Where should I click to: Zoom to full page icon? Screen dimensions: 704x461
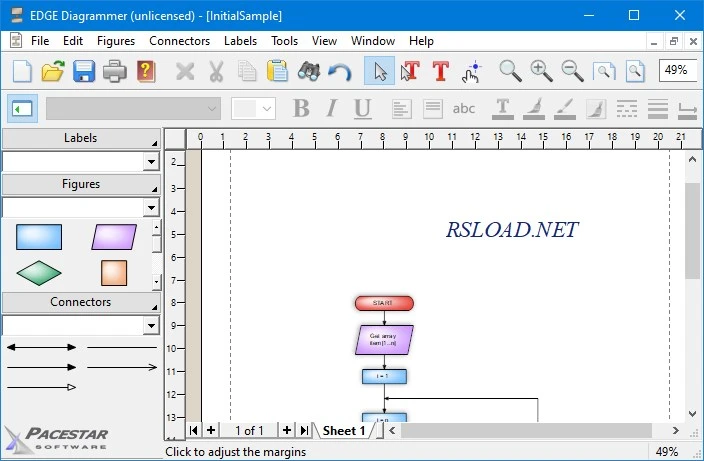pyautogui.click(x=635, y=71)
